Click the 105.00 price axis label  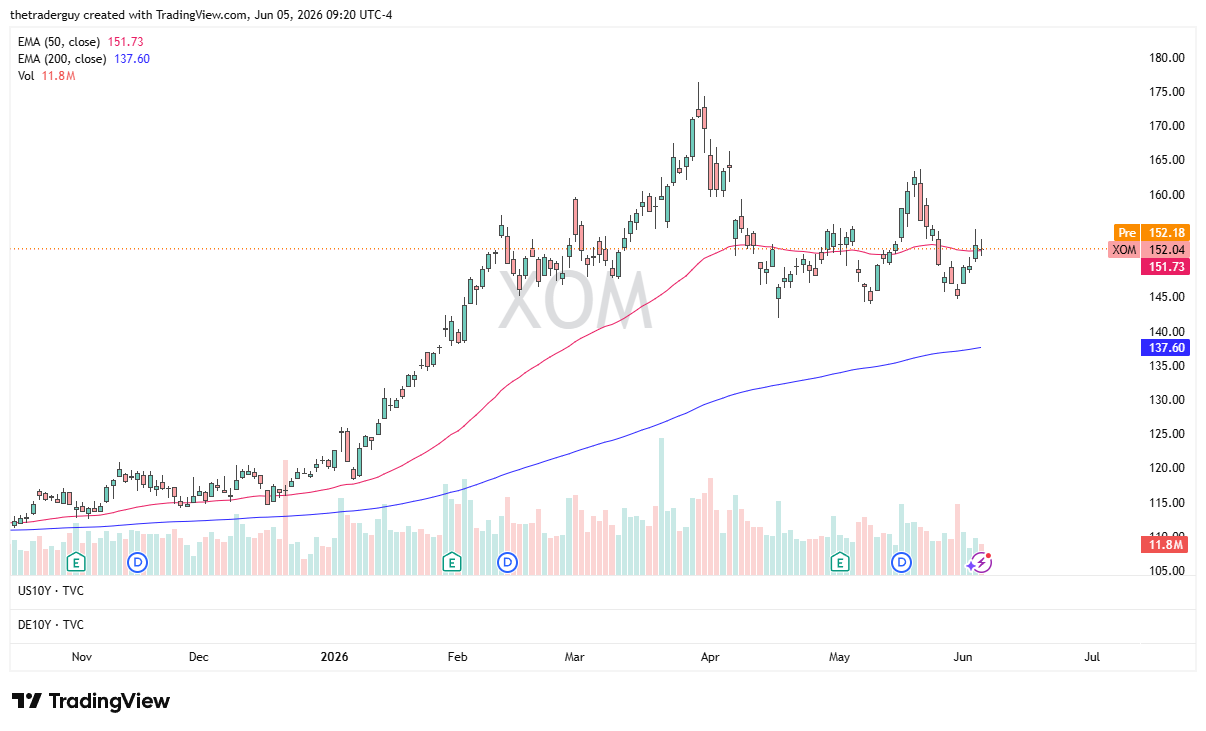pyautogui.click(x=1167, y=571)
